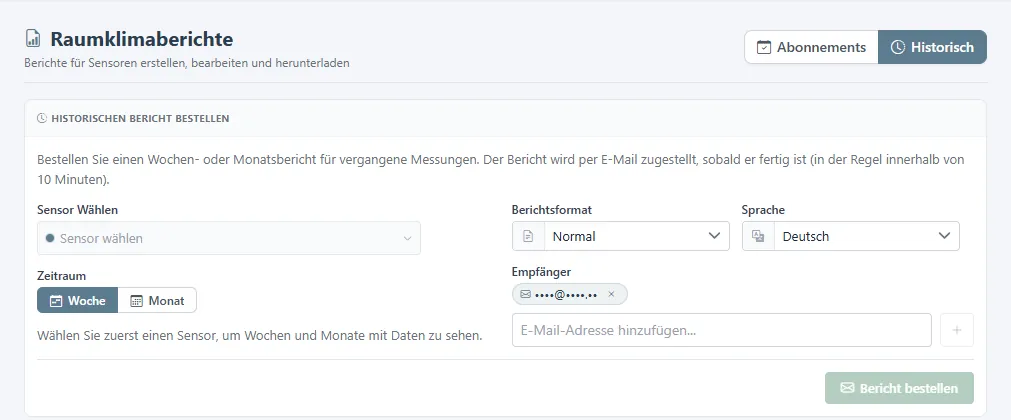The width and height of the screenshot is (1011, 420).
Task: Switch to the Abonnements tab
Action: pos(811,47)
